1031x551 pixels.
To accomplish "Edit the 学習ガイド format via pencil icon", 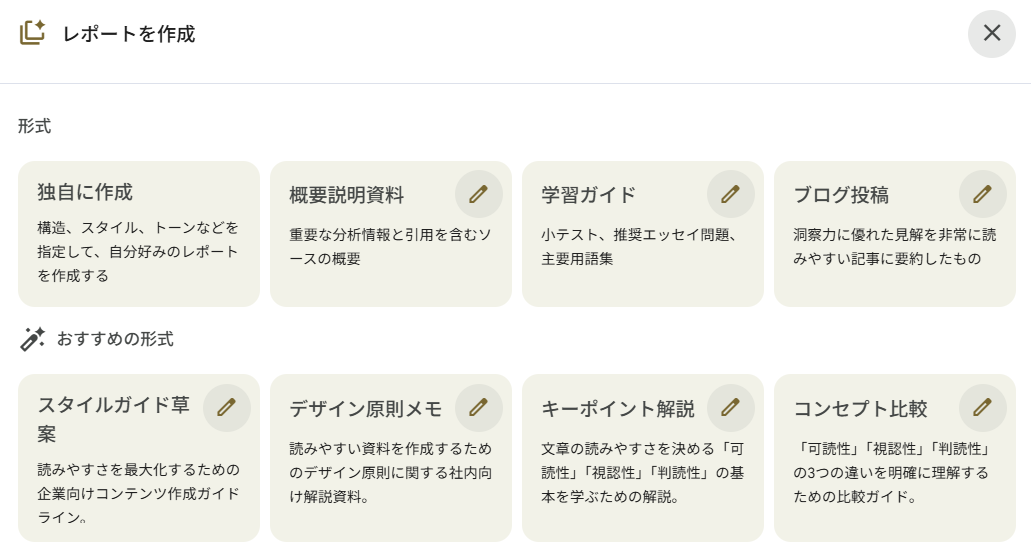I will click(731, 194).
